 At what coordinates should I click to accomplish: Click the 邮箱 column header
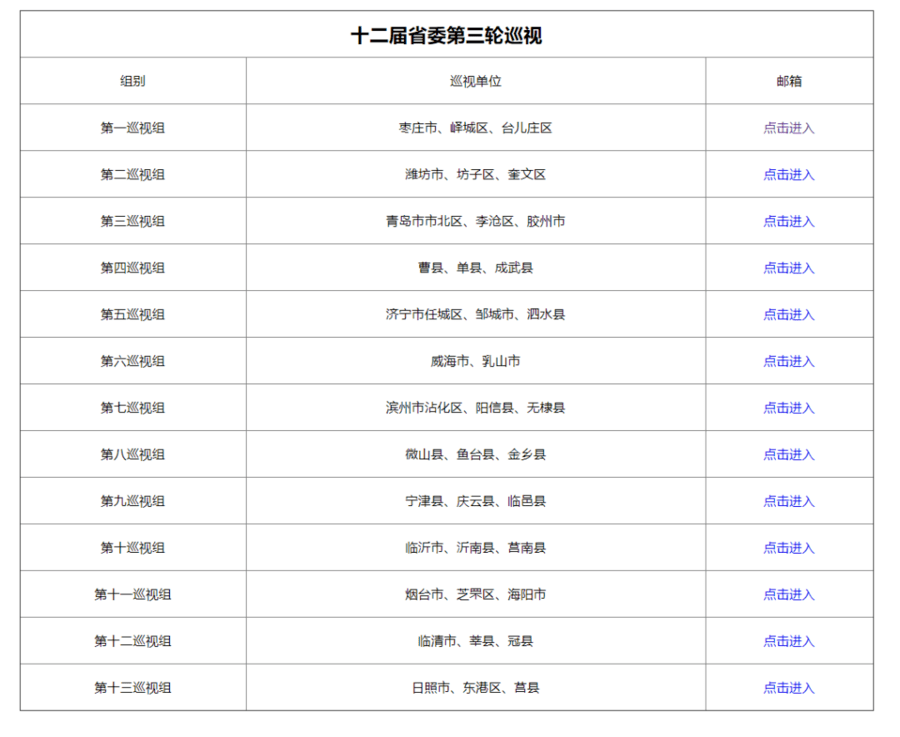tap(789, 81)
